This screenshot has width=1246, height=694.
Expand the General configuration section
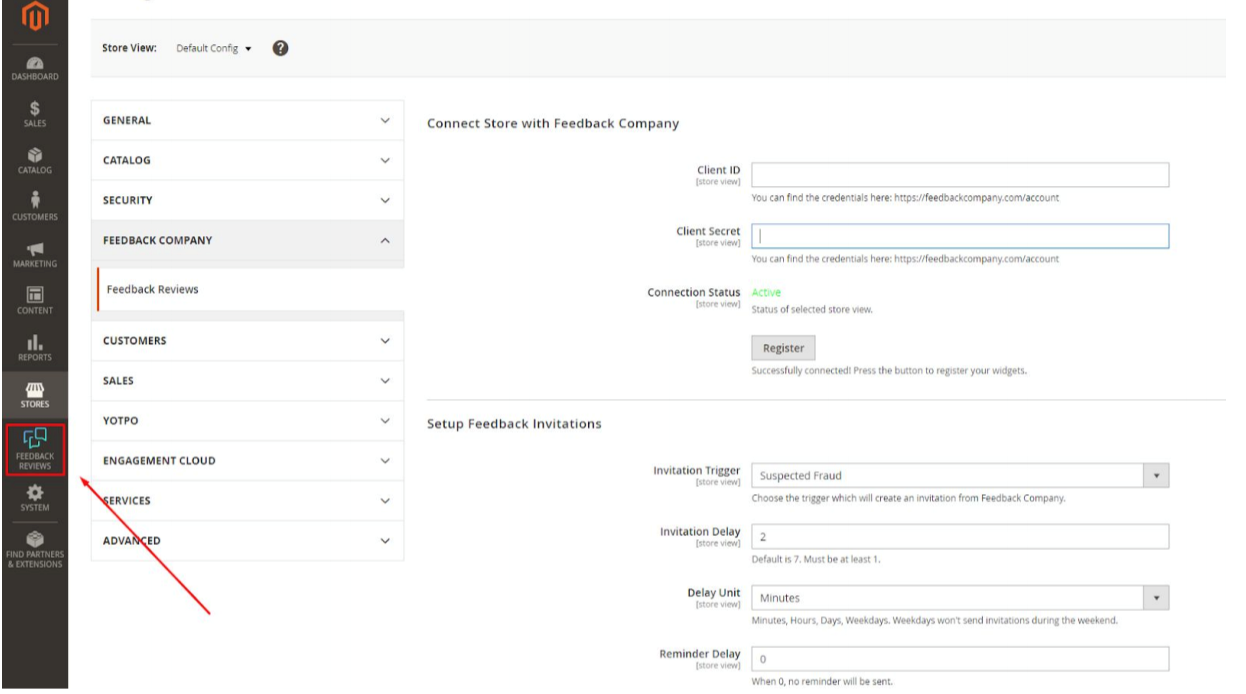(x=247, y=120)
